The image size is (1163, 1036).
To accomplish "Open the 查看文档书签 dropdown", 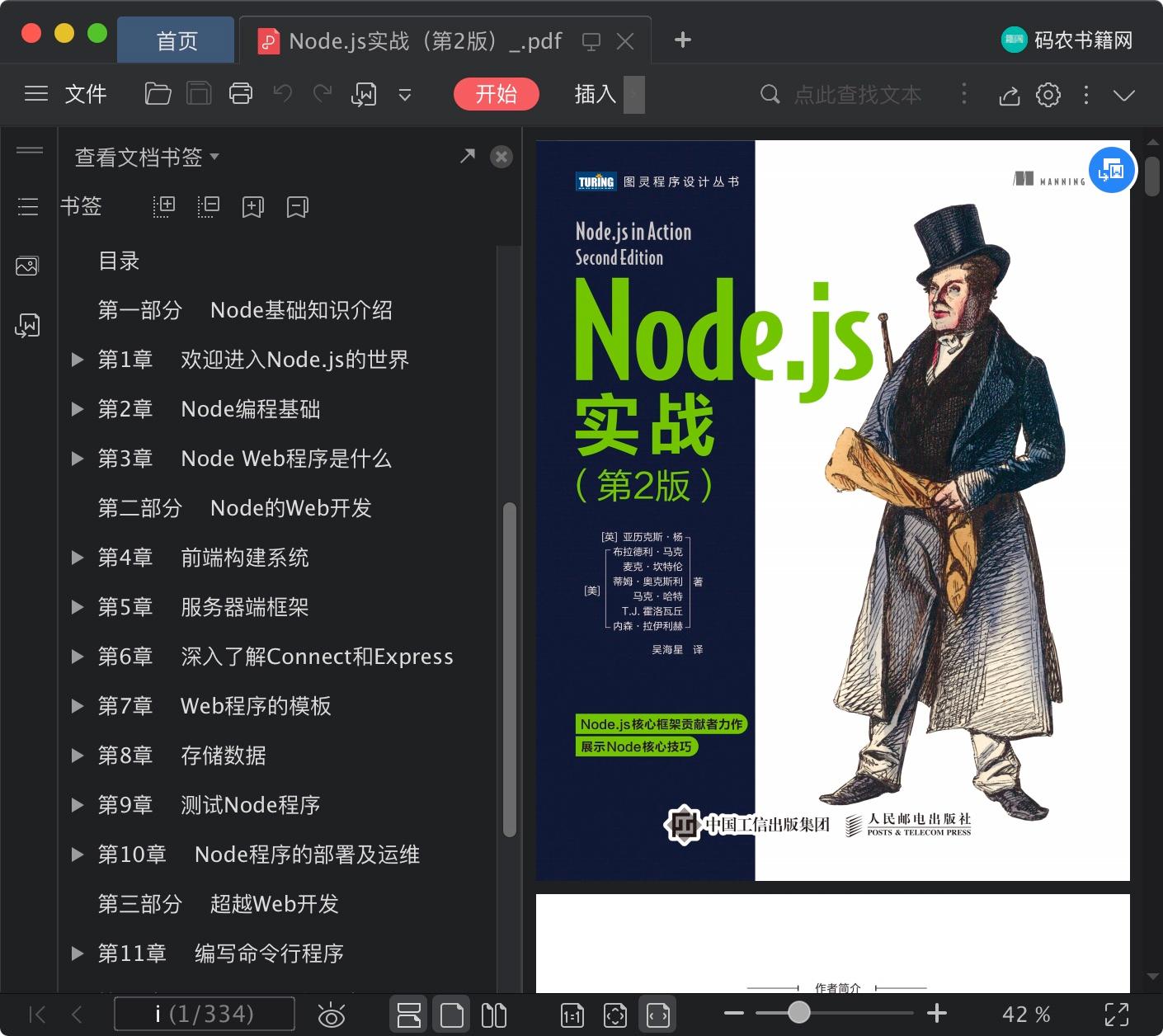I will click(147, 157).
